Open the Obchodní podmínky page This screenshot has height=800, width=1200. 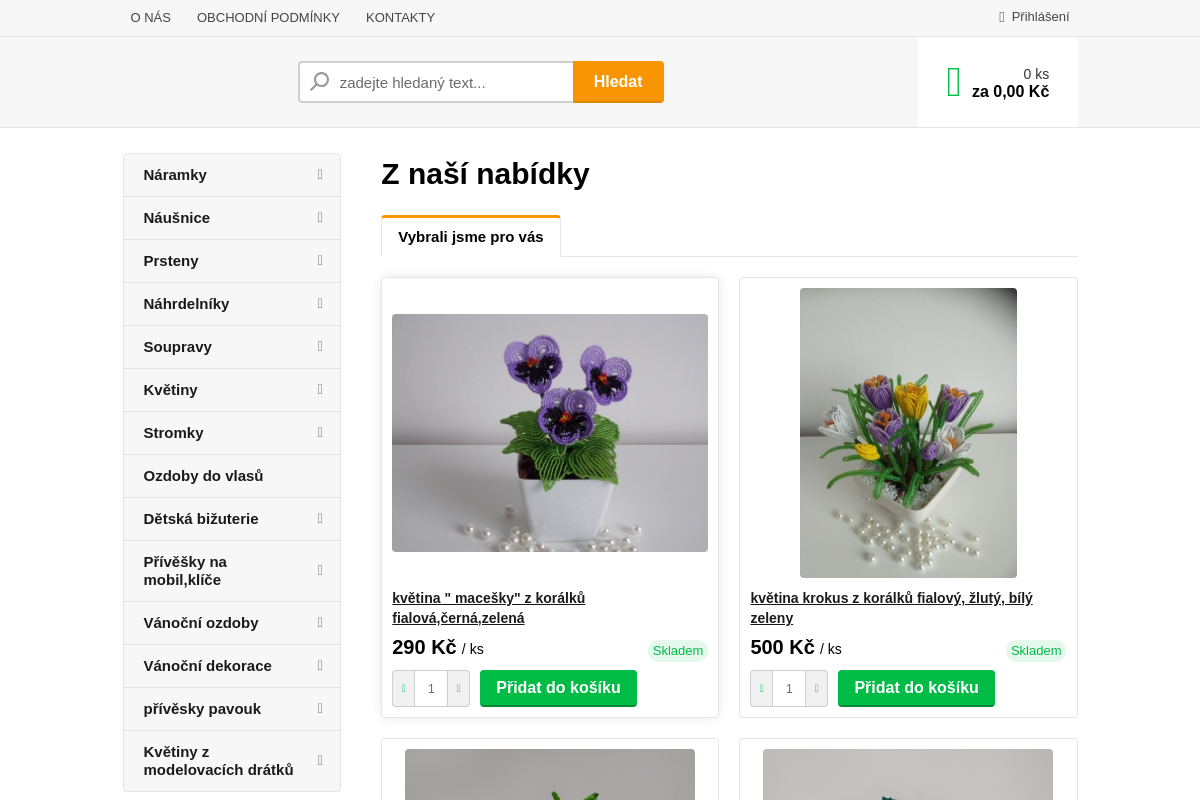point(268,17)
